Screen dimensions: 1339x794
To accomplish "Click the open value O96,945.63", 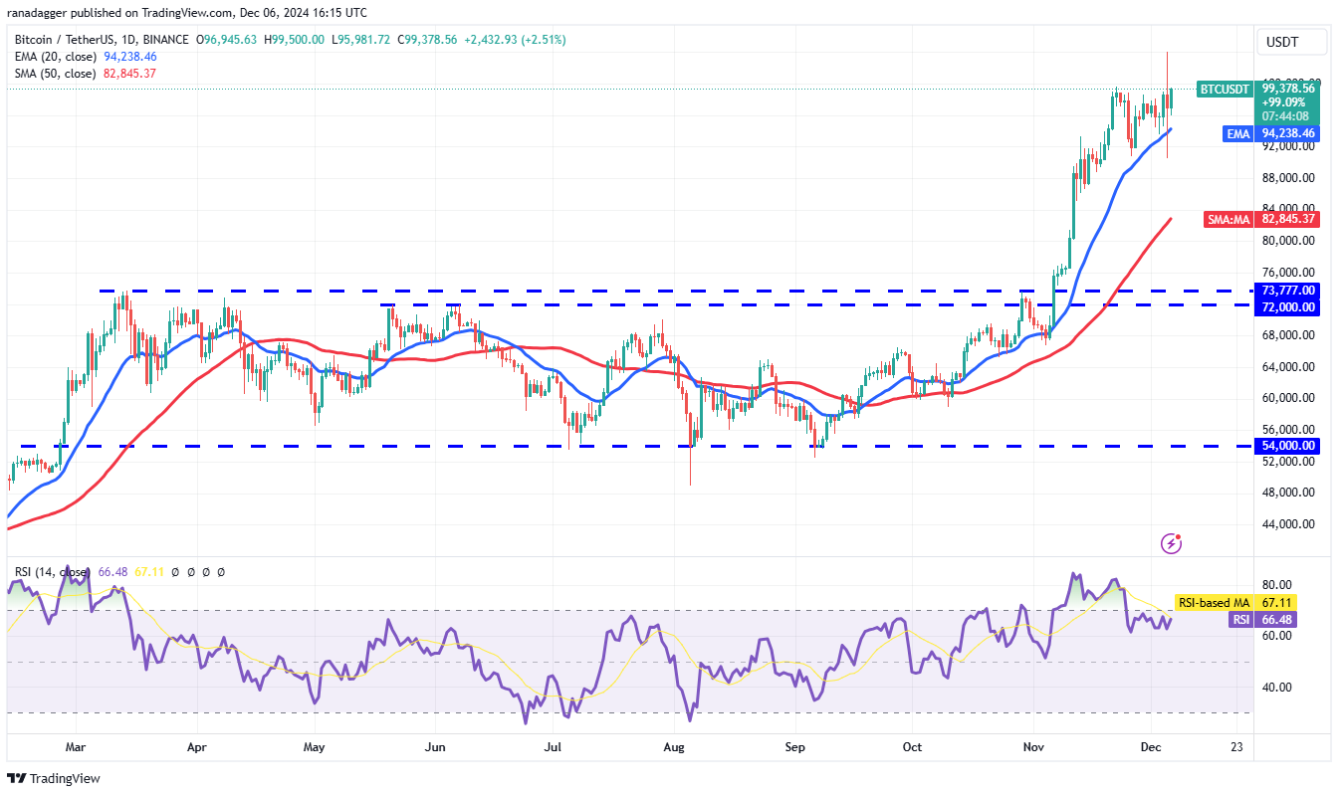I will click(x=228, y=40).
